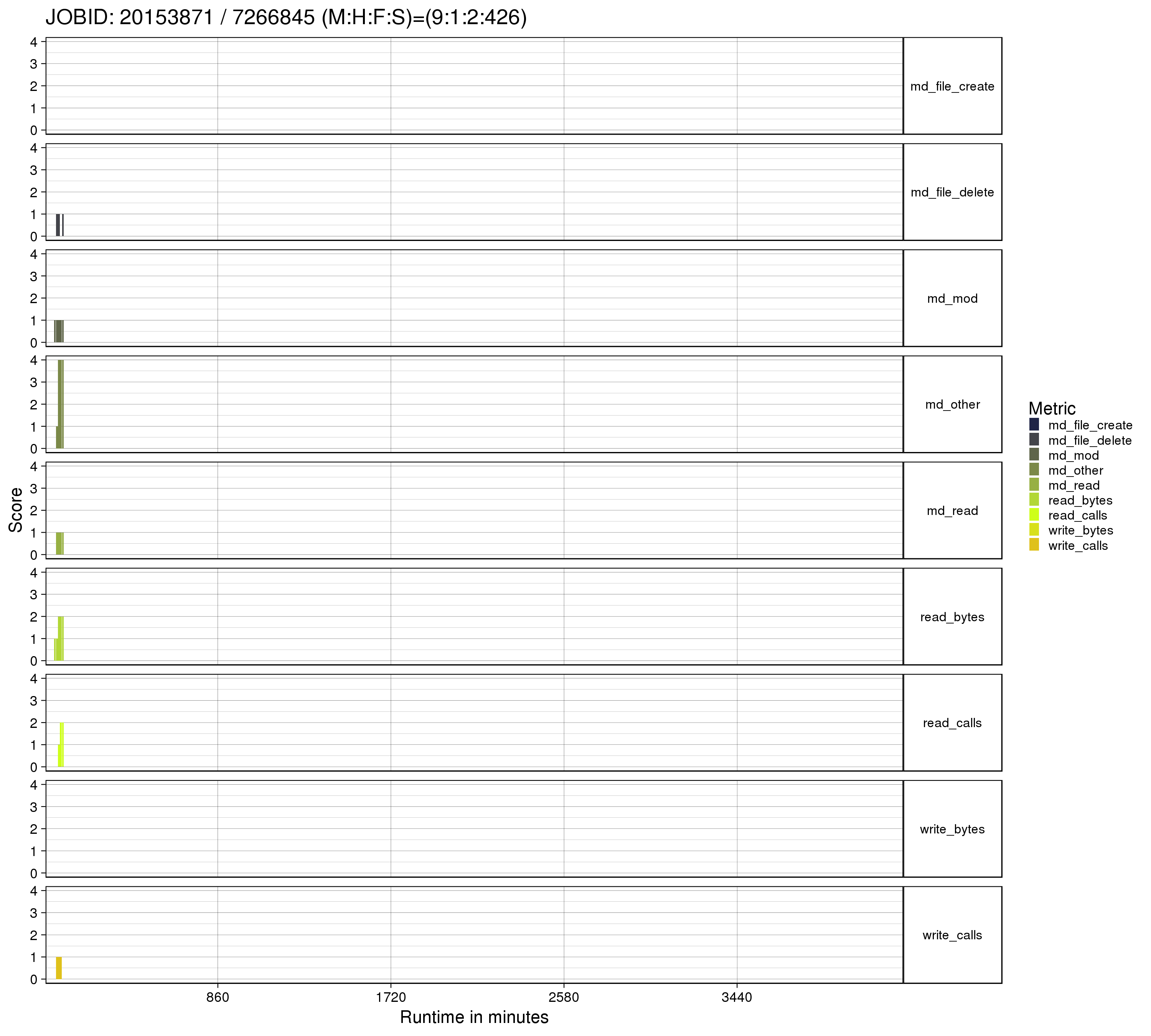
Task: Click the JOBID plot title text
Action: (286, 18)
